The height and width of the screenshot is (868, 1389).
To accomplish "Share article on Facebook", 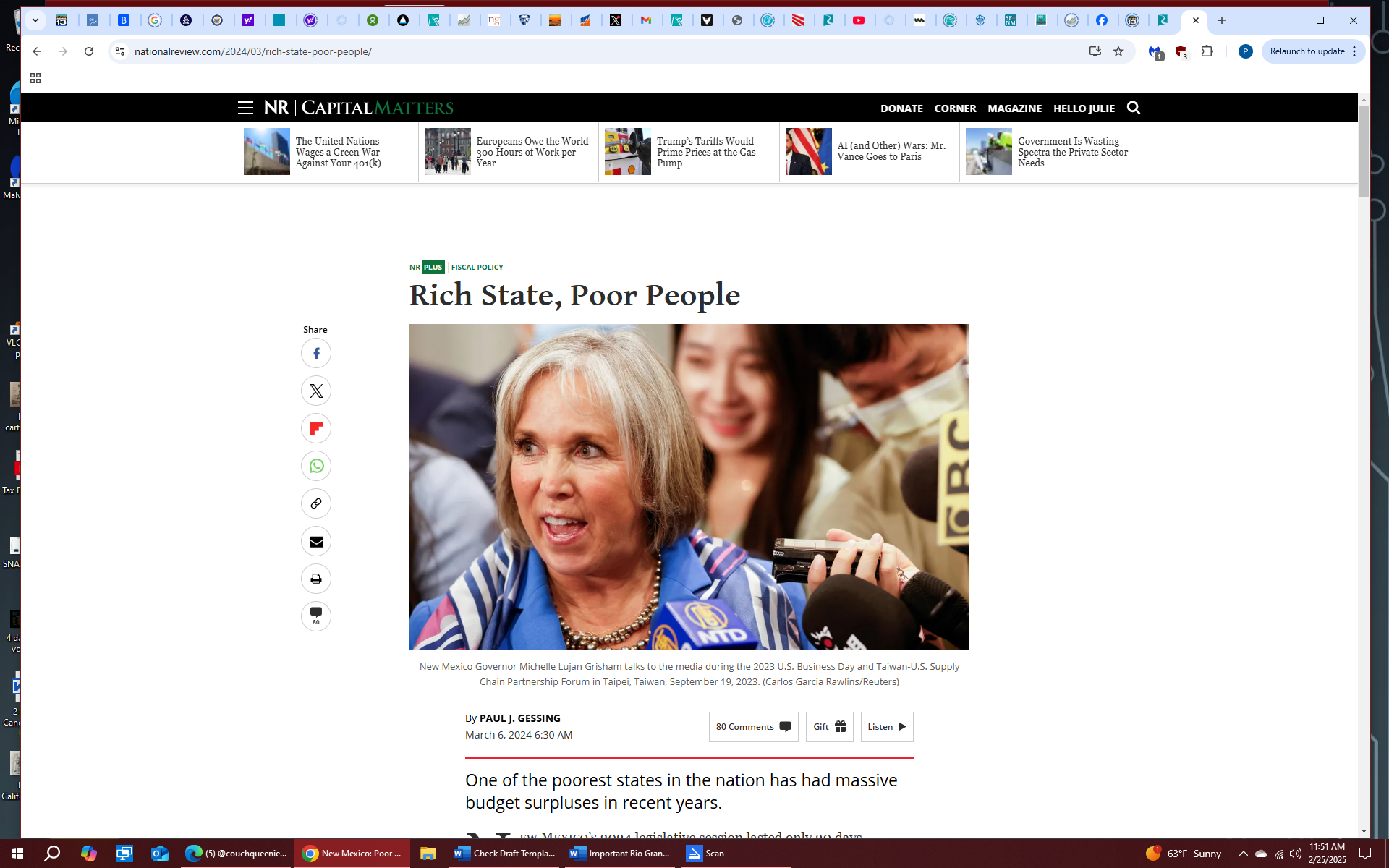I will pos(316,354).
